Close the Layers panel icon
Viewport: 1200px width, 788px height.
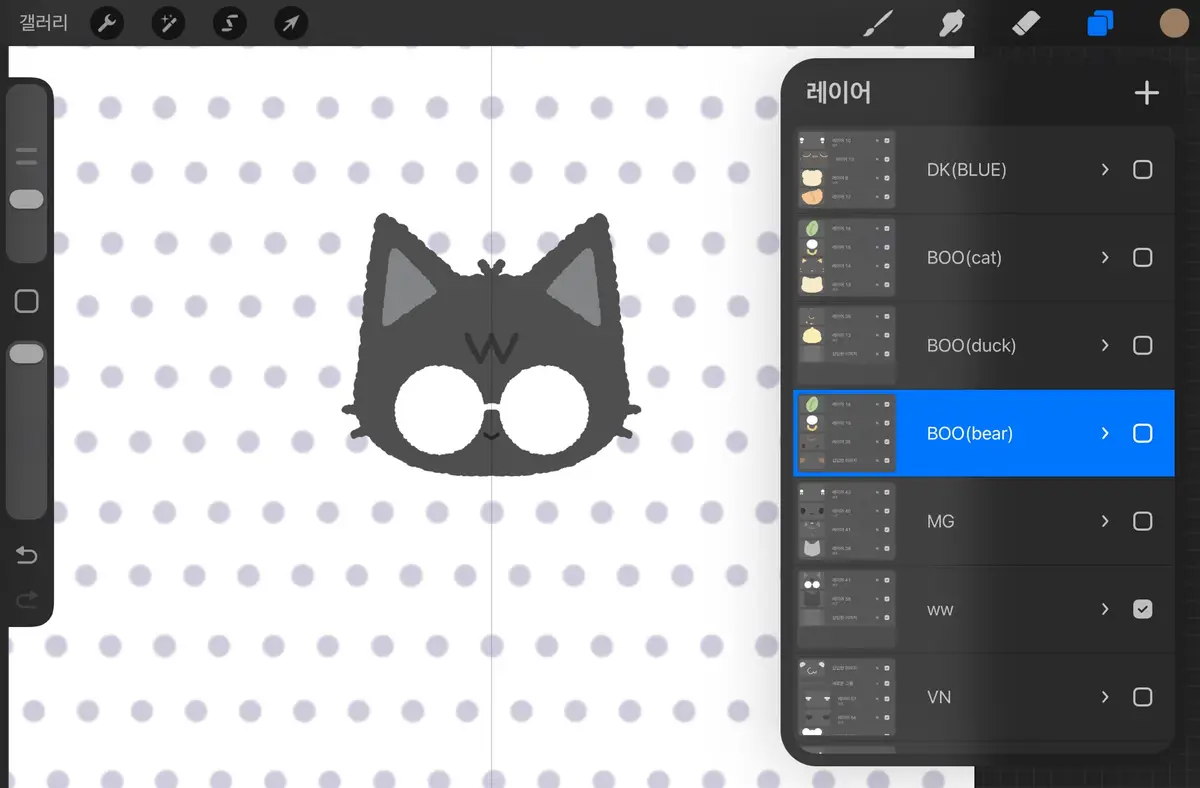pos(1100,23)
